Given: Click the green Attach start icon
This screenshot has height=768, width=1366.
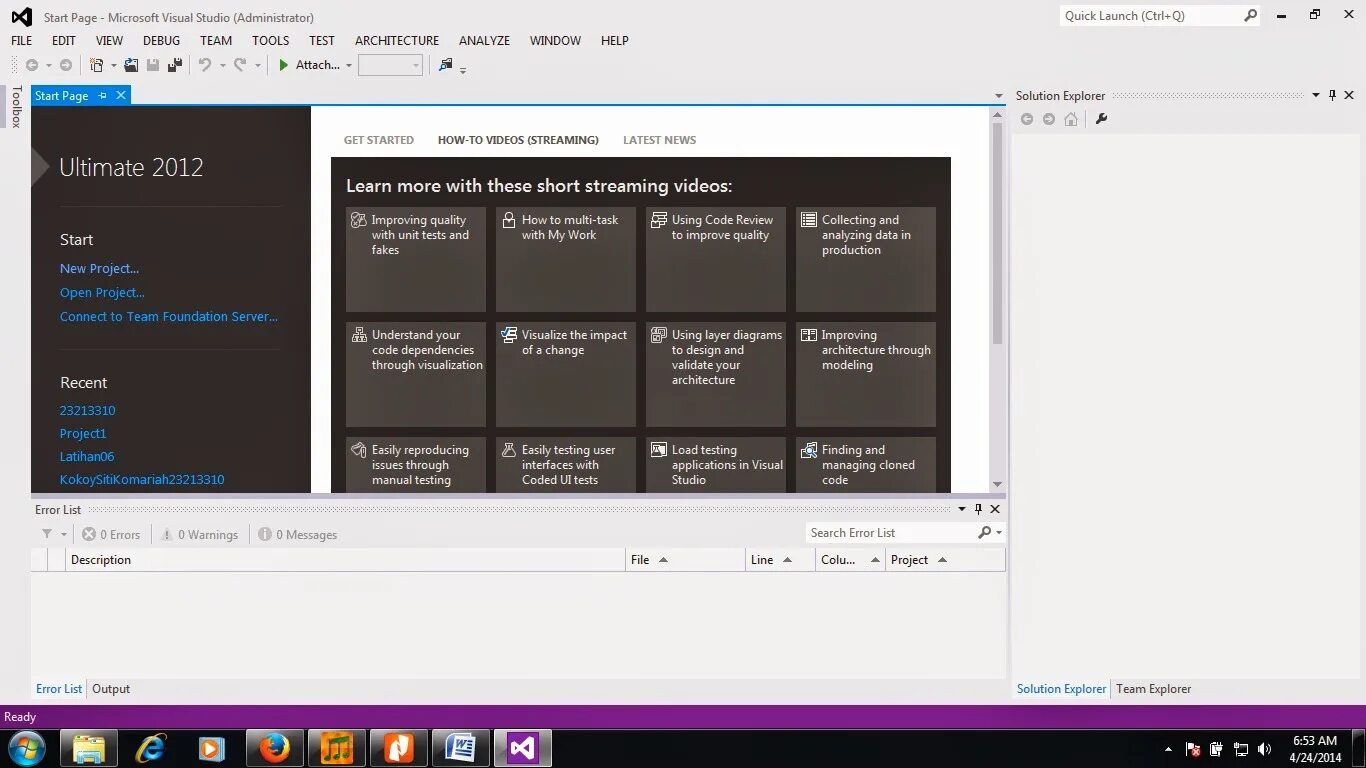Looking at the screenshot, I should [284, 65].
